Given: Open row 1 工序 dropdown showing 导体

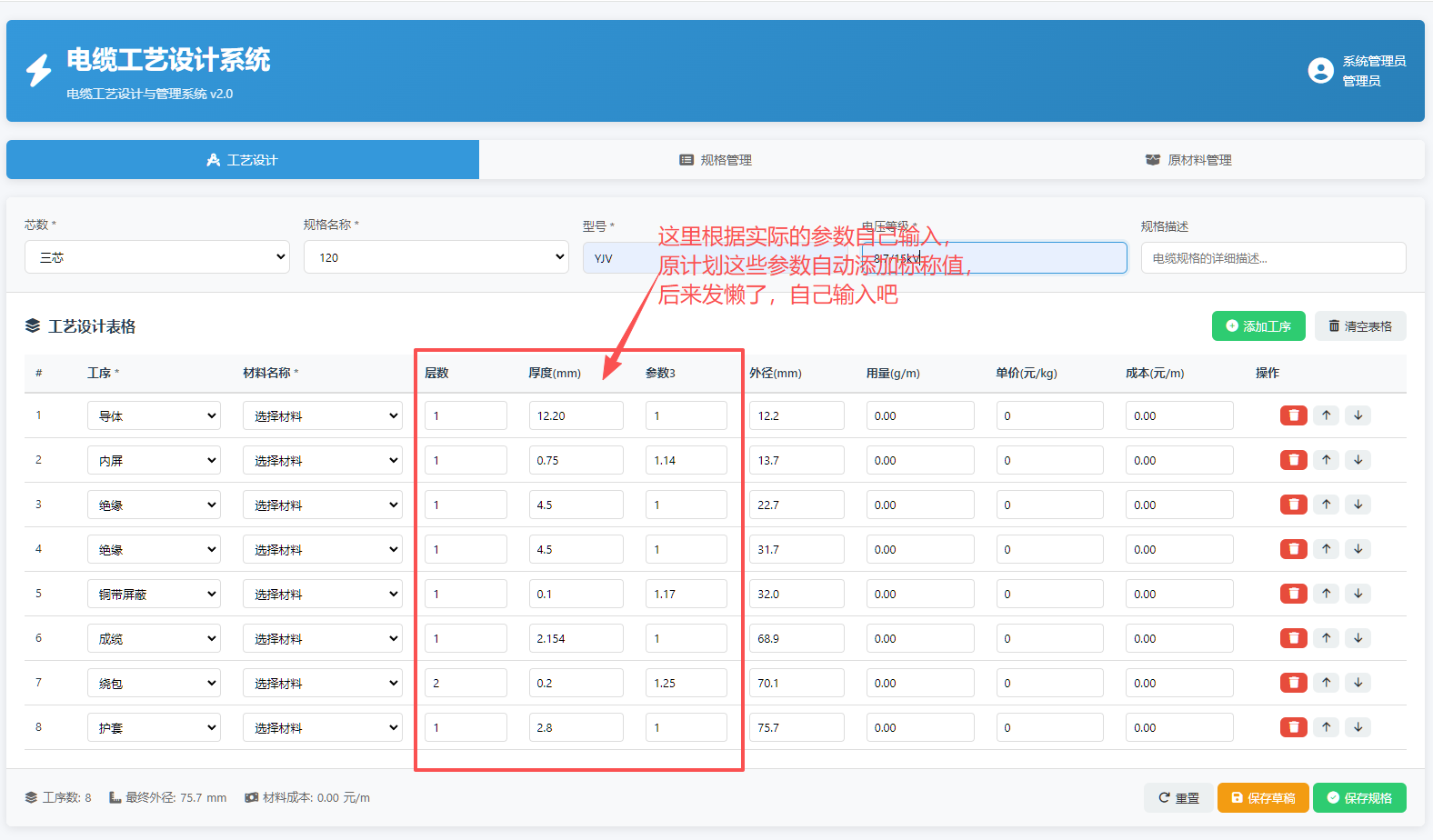Looking at the screenshot, I should point(154,416).
